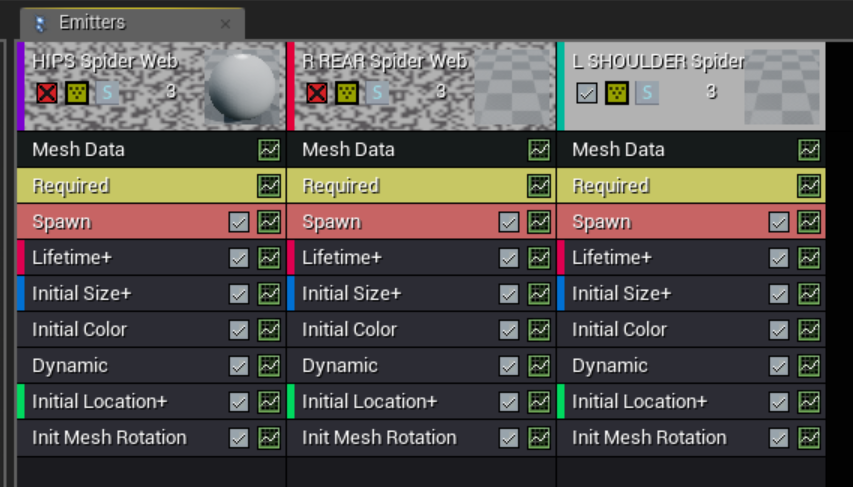The height and width of the screenshot is (487, 853).
Task: Close the Emitters tab
Action: 225,24
